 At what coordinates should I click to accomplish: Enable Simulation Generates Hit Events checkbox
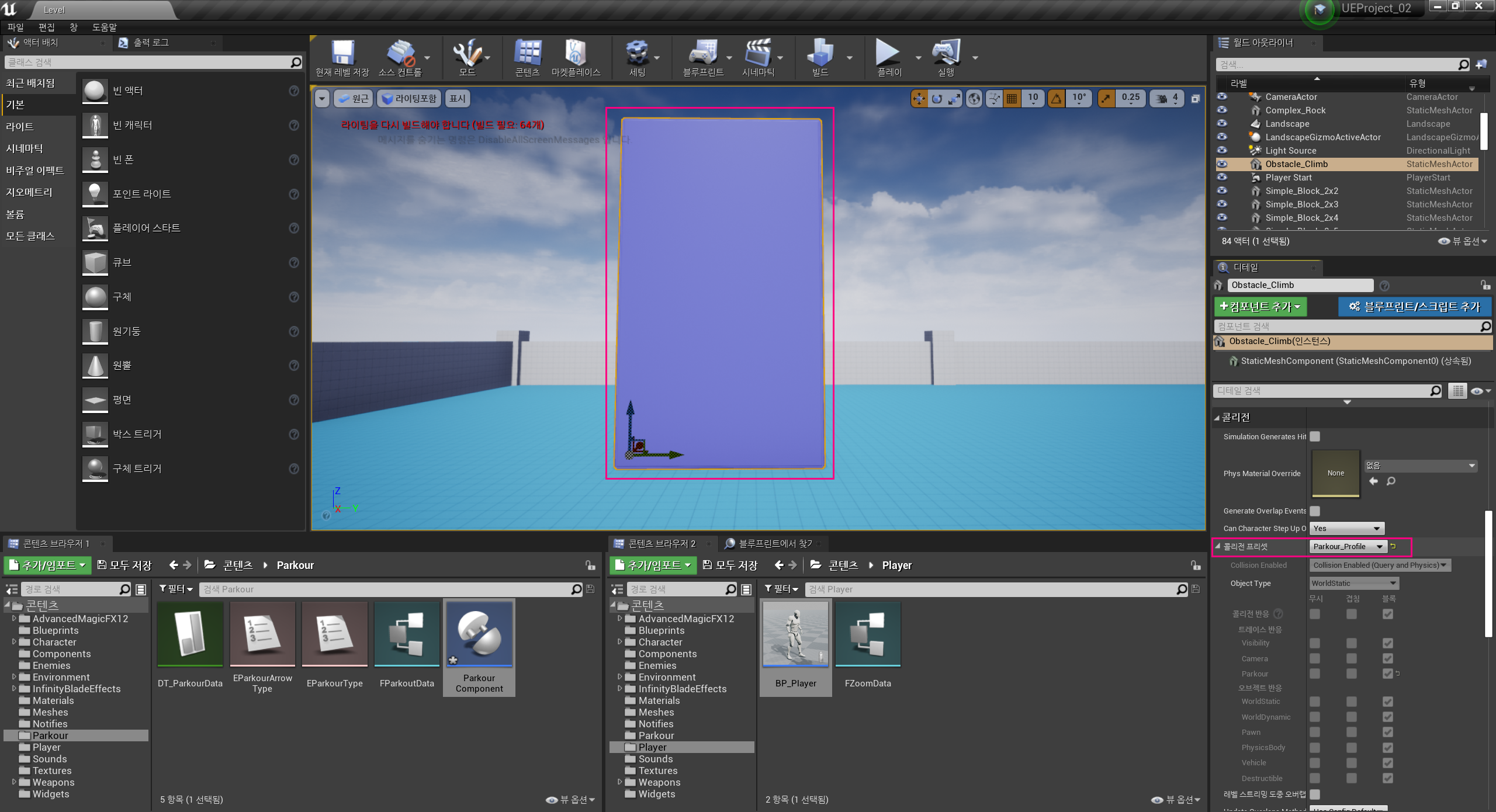coord(1315,436)
